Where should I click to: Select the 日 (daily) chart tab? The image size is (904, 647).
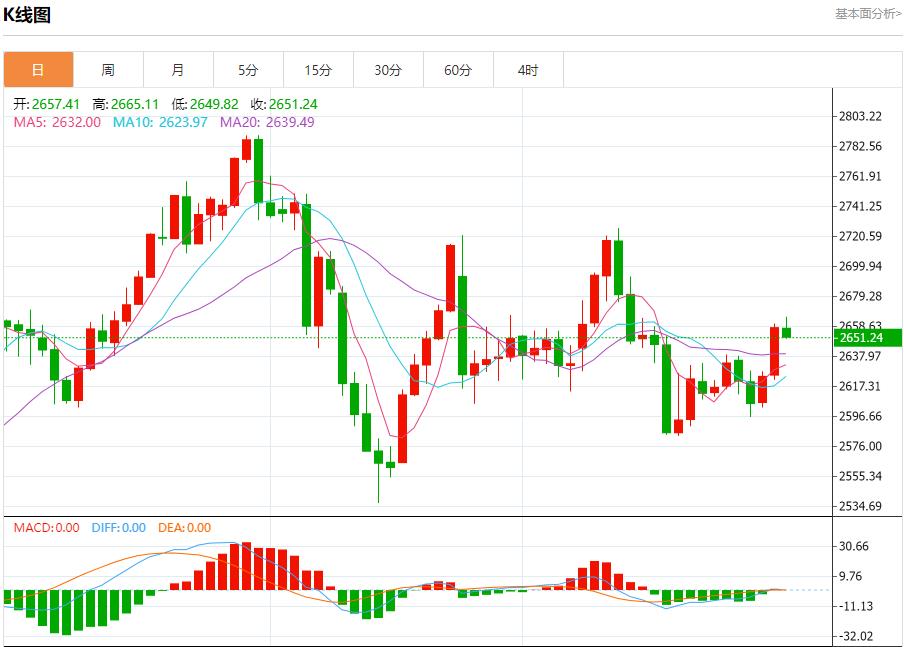38,70
